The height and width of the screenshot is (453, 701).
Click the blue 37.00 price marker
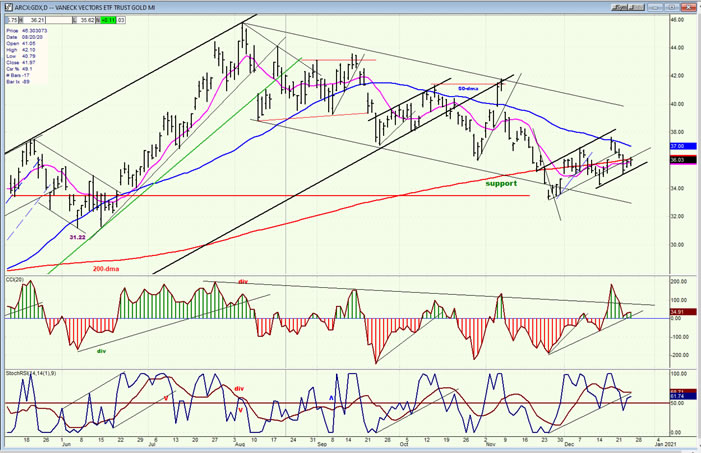[683, 146]
